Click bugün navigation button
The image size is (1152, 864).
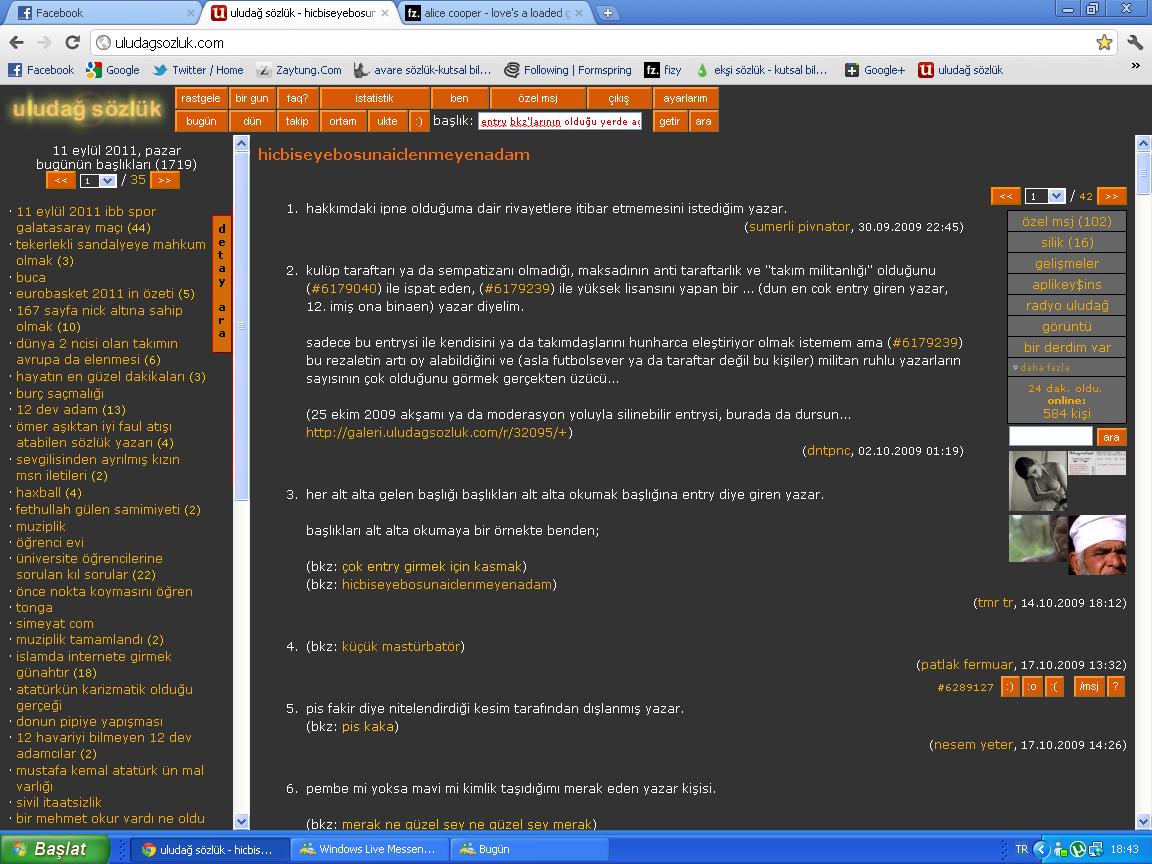tap(201, 121)
